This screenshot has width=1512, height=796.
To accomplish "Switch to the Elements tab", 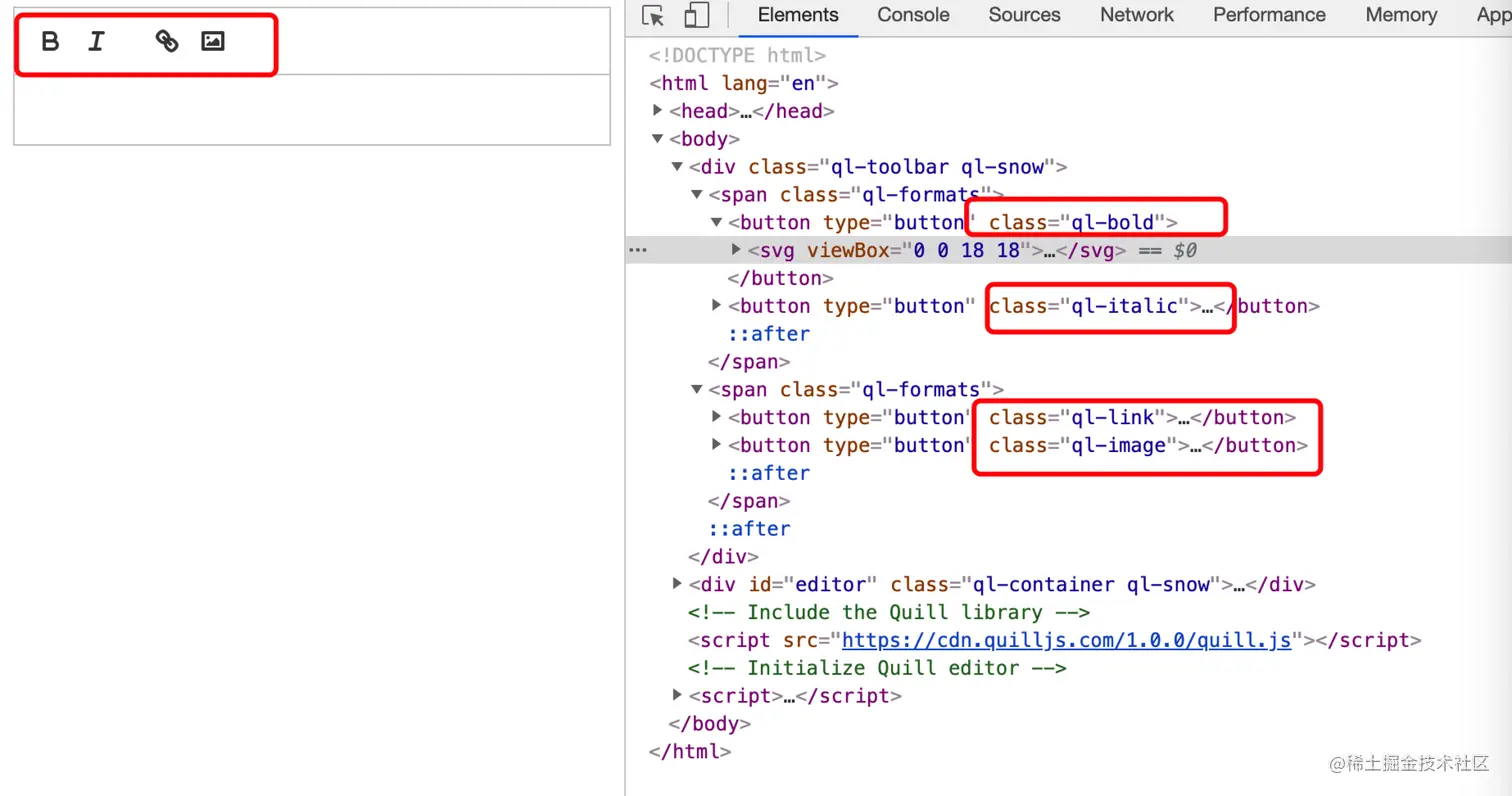I will [x=798, y=15].
